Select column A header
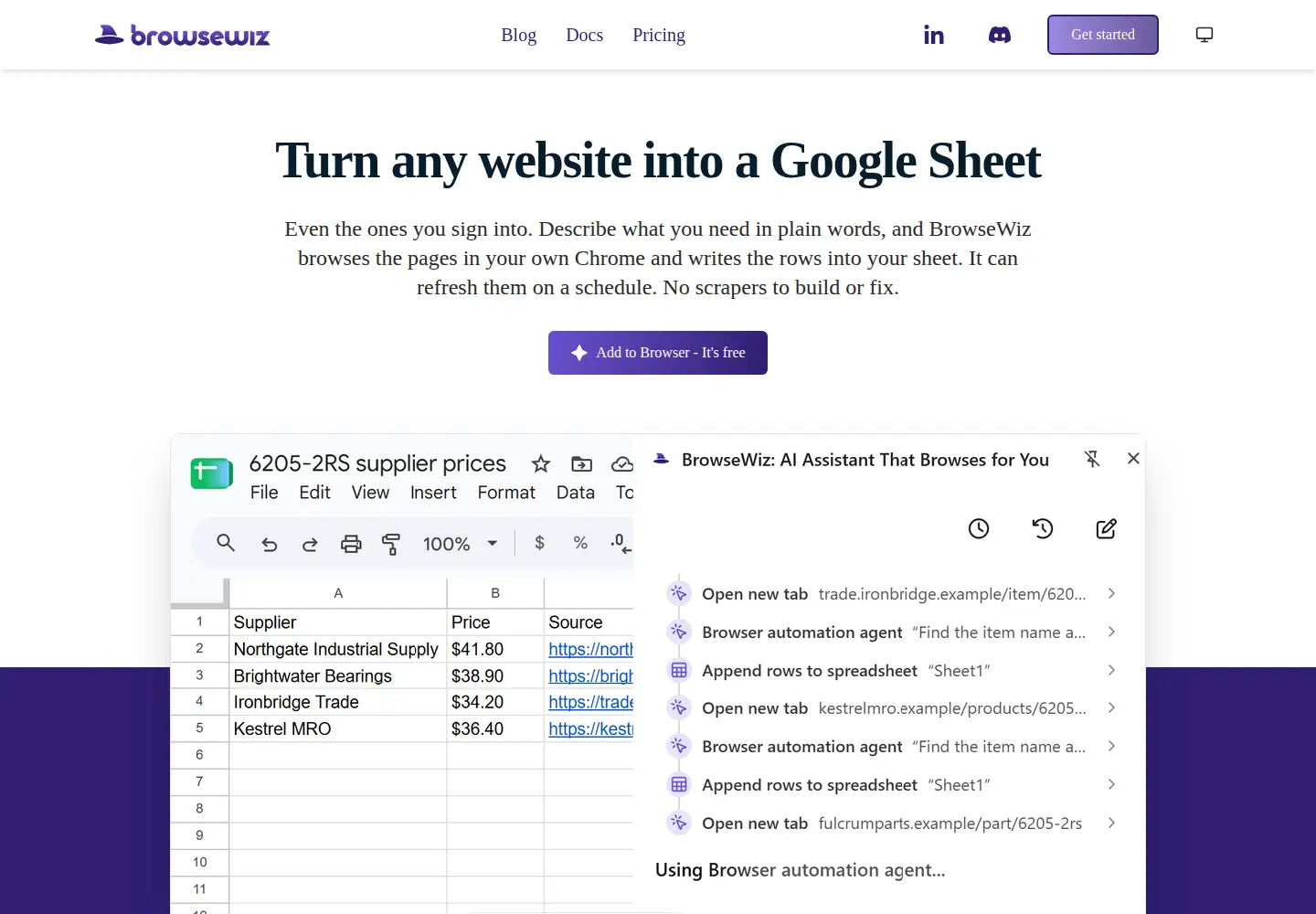This screenshot has width=1316, height=914. point(338,593)
